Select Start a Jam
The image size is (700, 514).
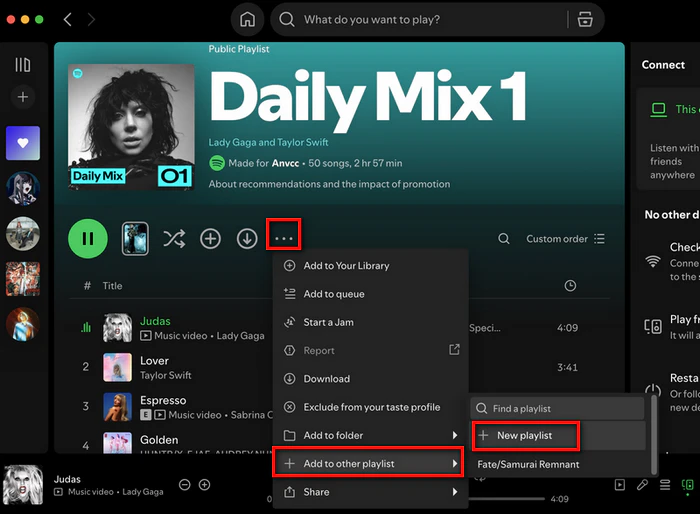371,322
